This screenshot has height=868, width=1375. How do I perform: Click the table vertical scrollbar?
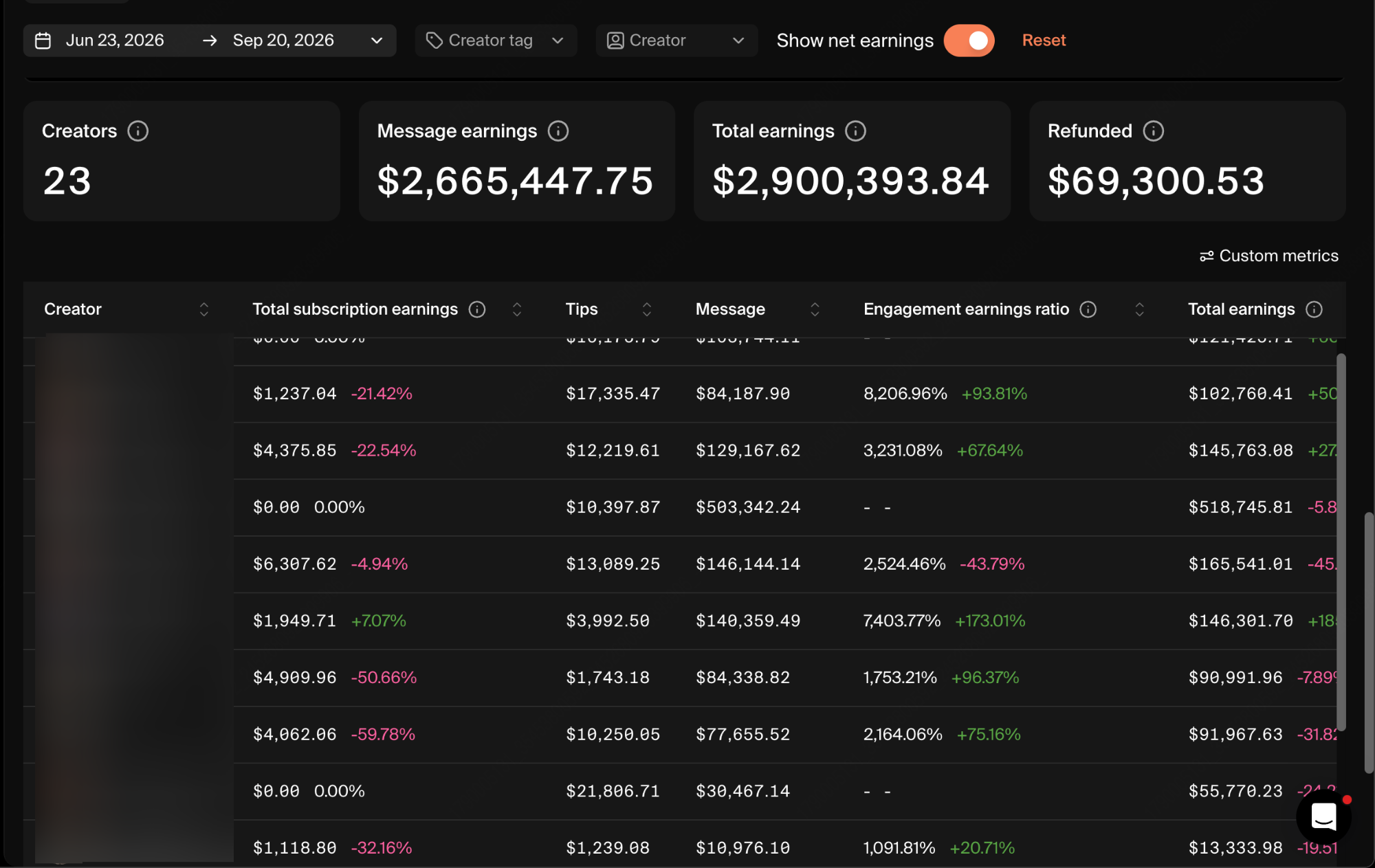pyautogui.click(x=1341, y=542)
